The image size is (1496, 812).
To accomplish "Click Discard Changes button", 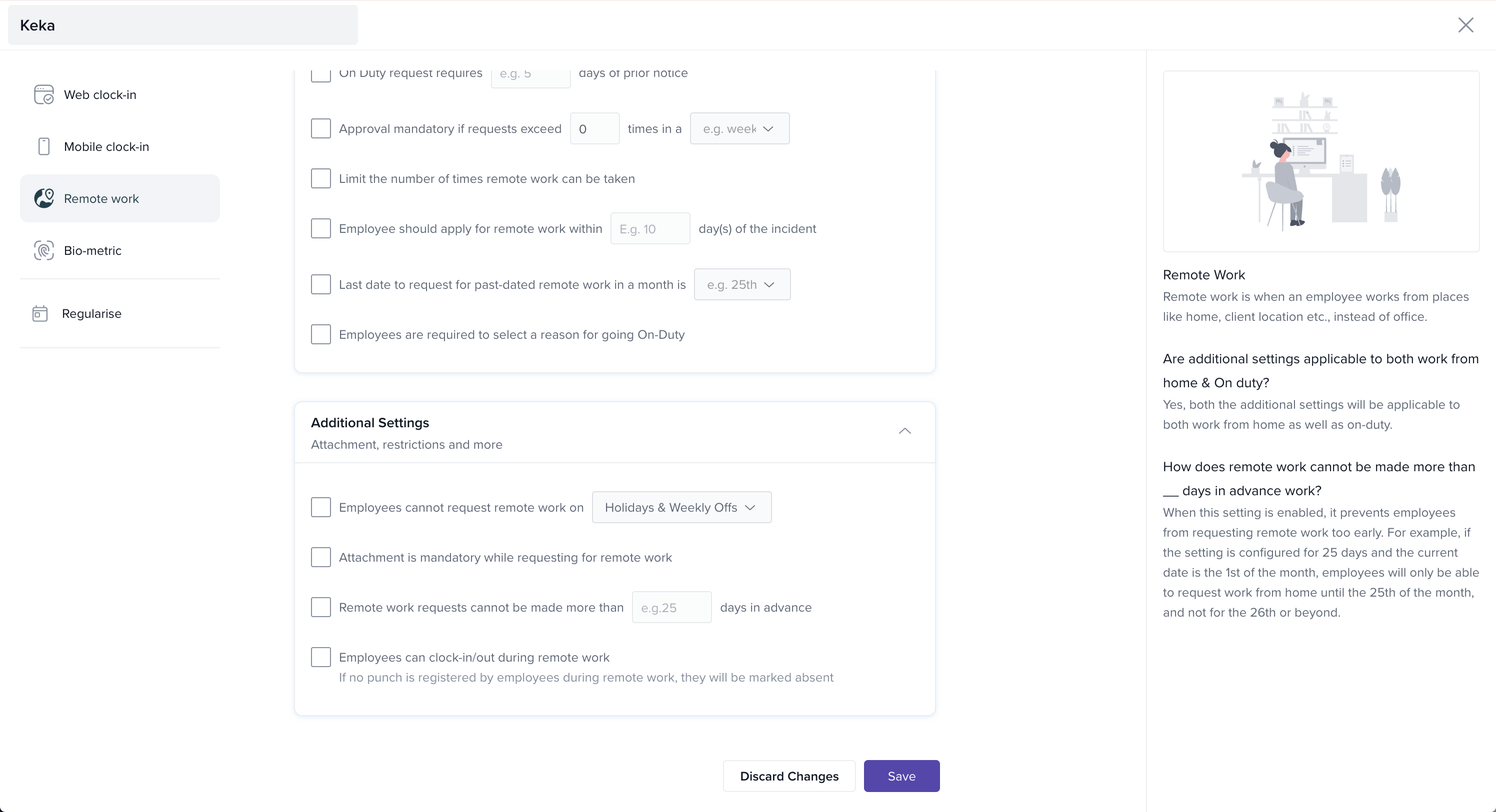I will 788,776.
